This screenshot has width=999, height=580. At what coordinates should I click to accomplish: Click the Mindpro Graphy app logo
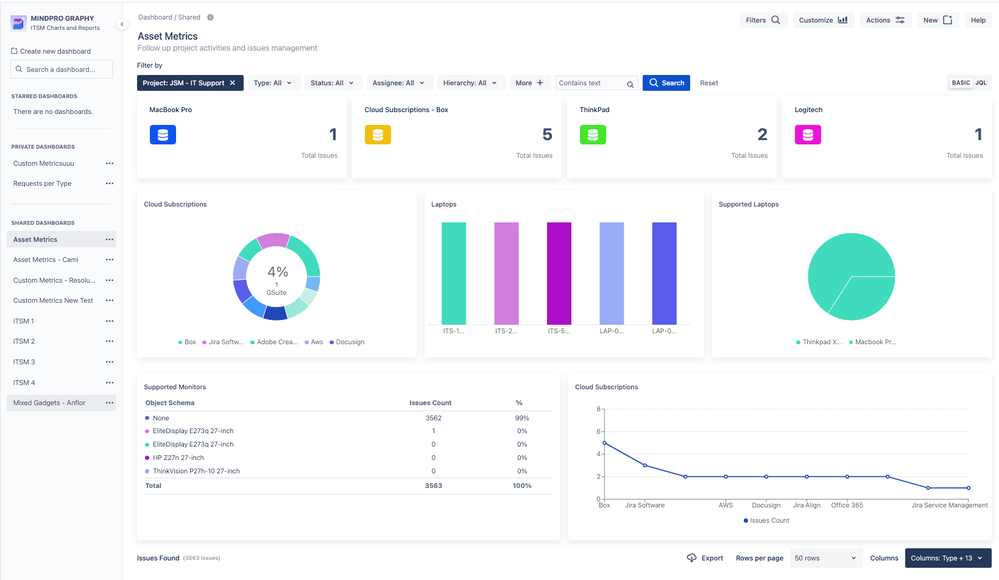click(x=18, y=23)
